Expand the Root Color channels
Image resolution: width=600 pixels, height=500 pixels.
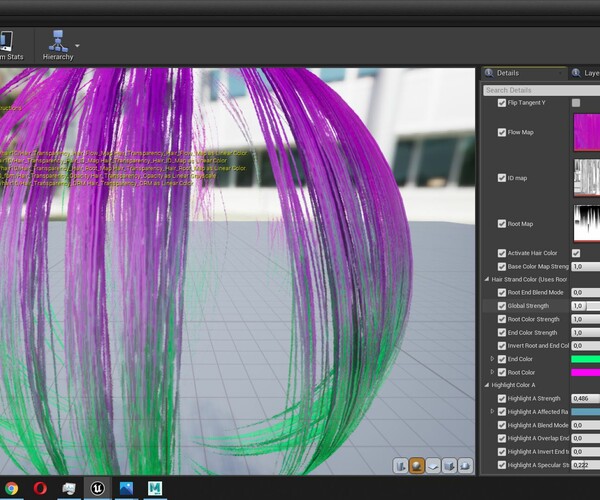(492, 372)
